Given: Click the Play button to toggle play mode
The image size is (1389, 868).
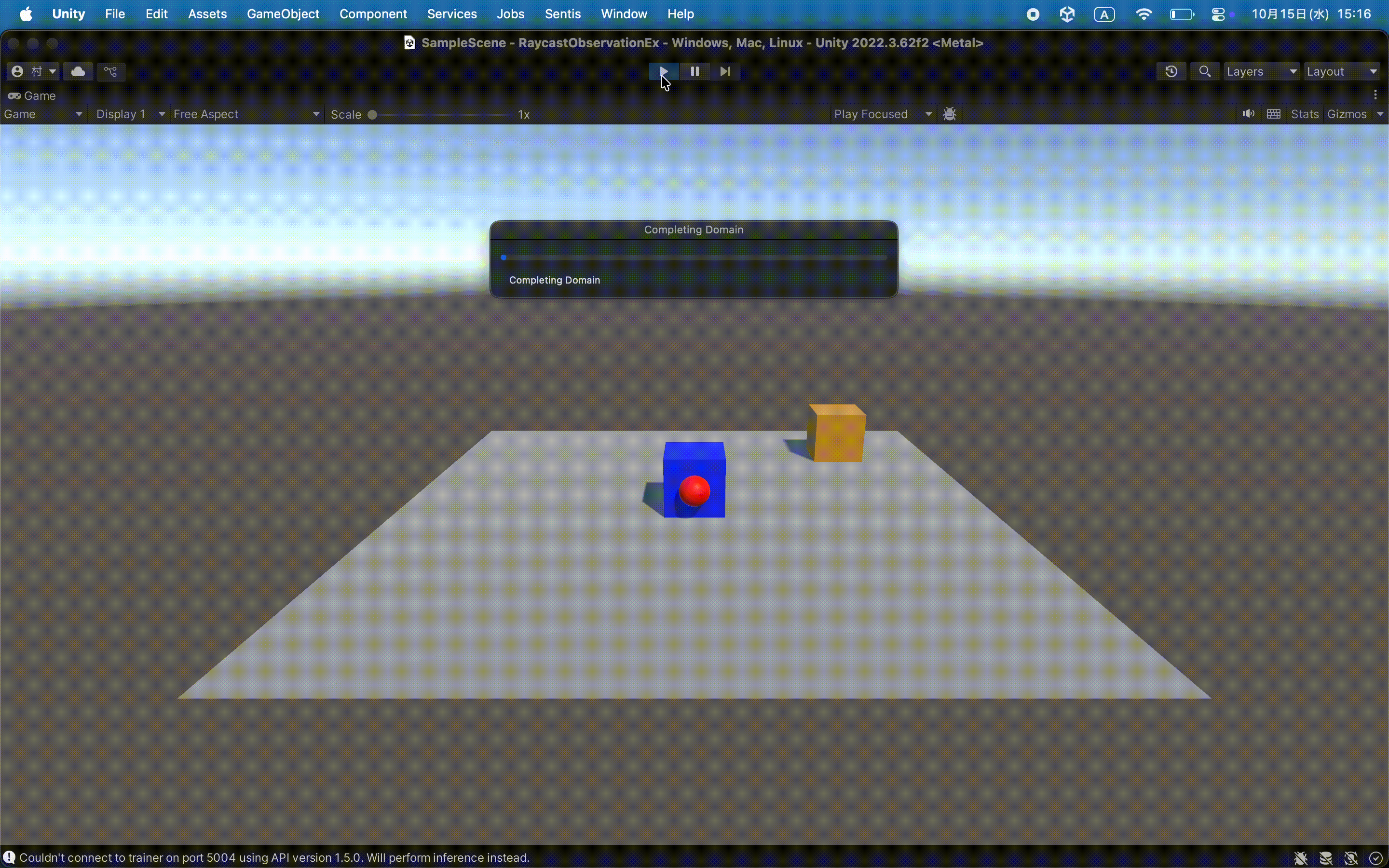Looking at the screenshot, I should (664, 71).
